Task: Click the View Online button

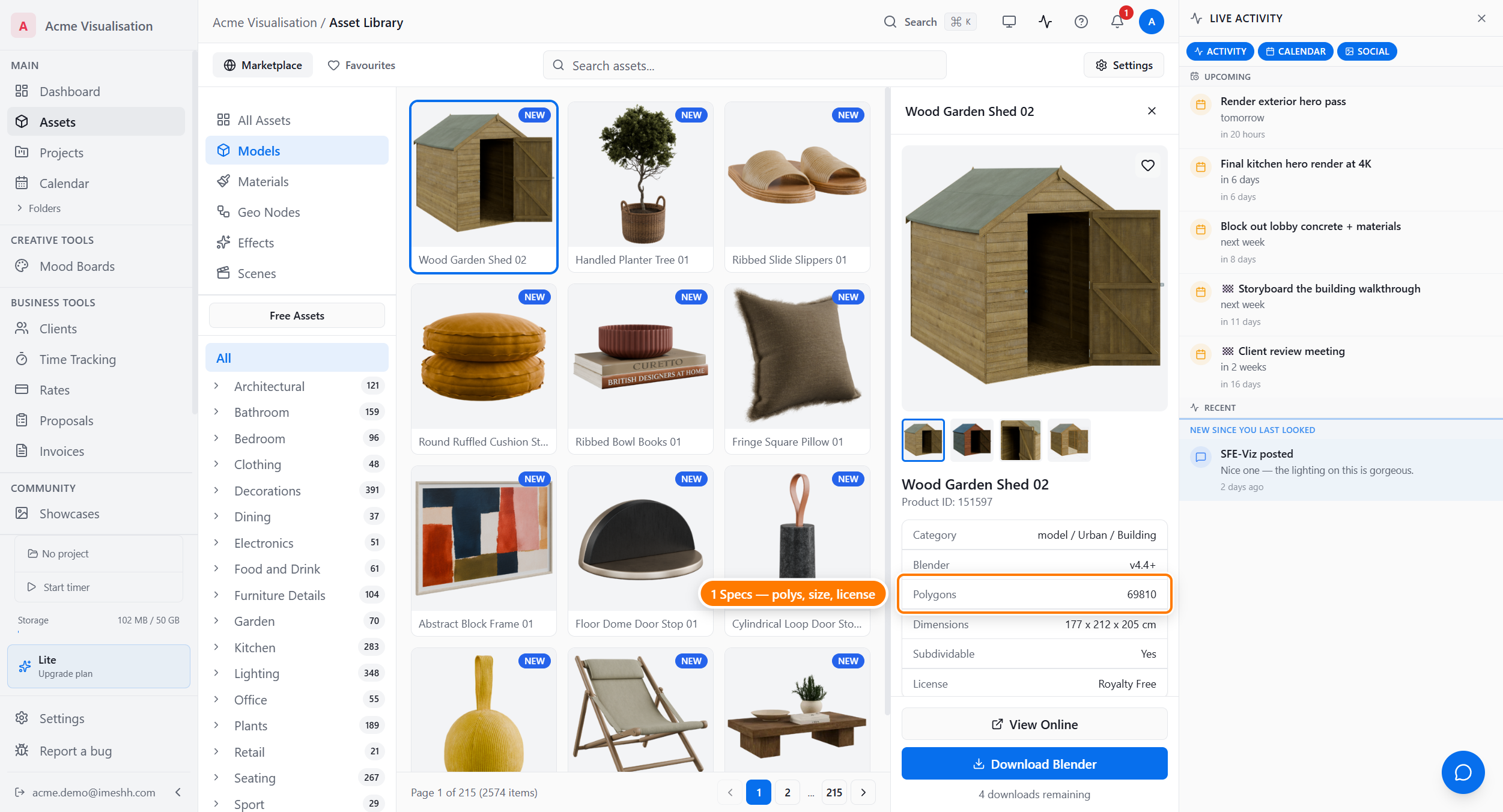Action: pyautogui.click(x=1034, y=724)
